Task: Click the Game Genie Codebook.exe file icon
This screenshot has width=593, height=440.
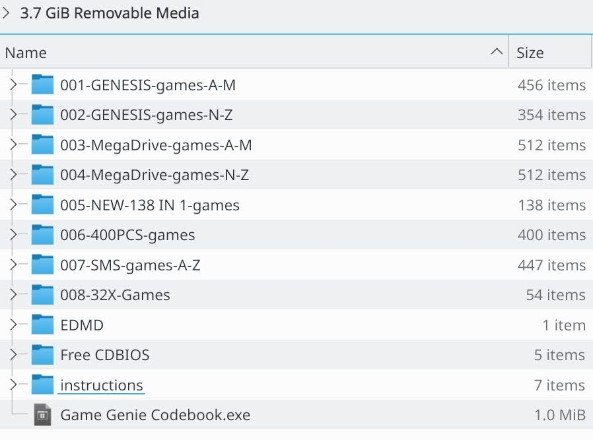Action: click(x=42, y=415)
